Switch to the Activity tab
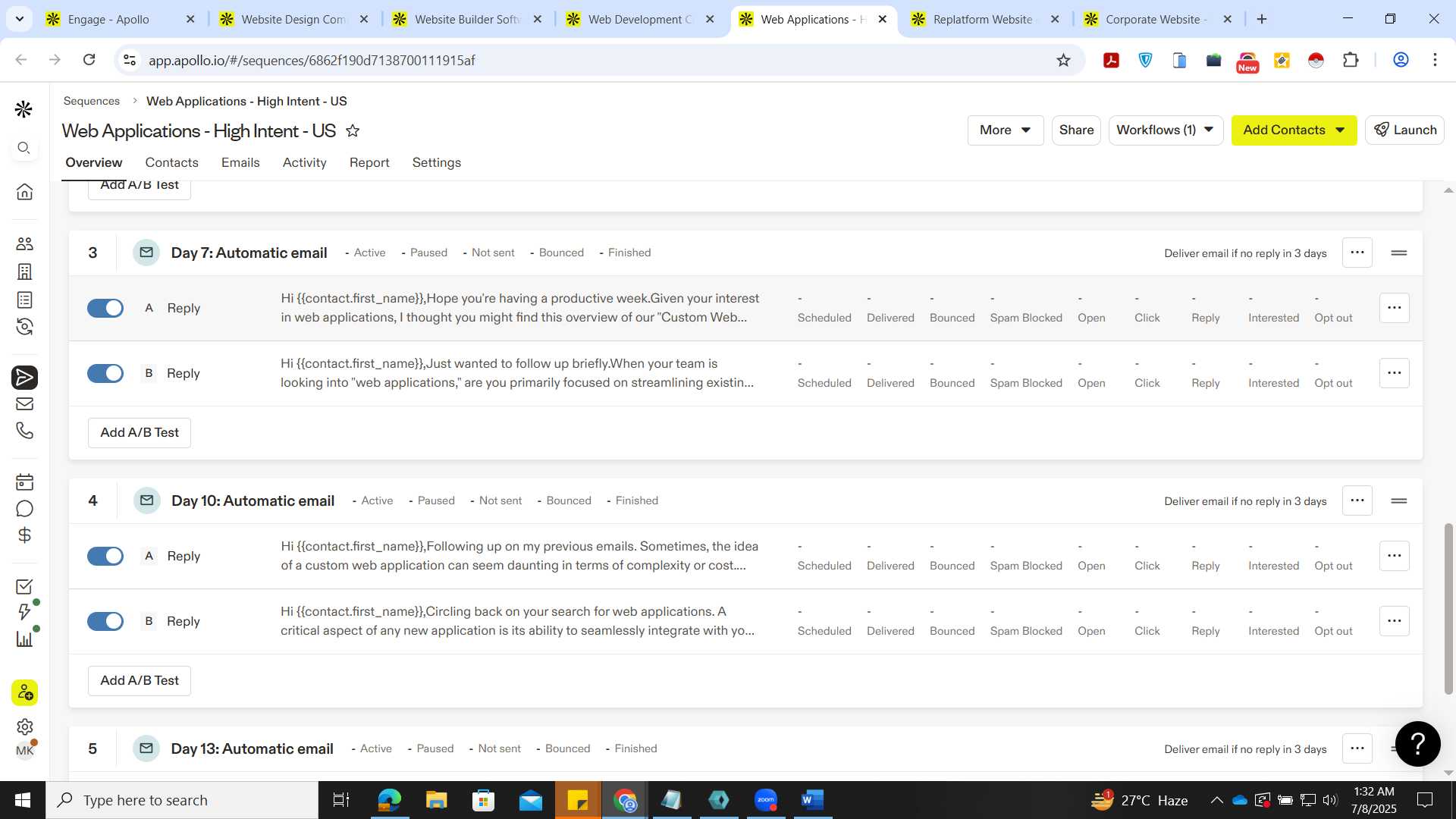 point(304,162)
